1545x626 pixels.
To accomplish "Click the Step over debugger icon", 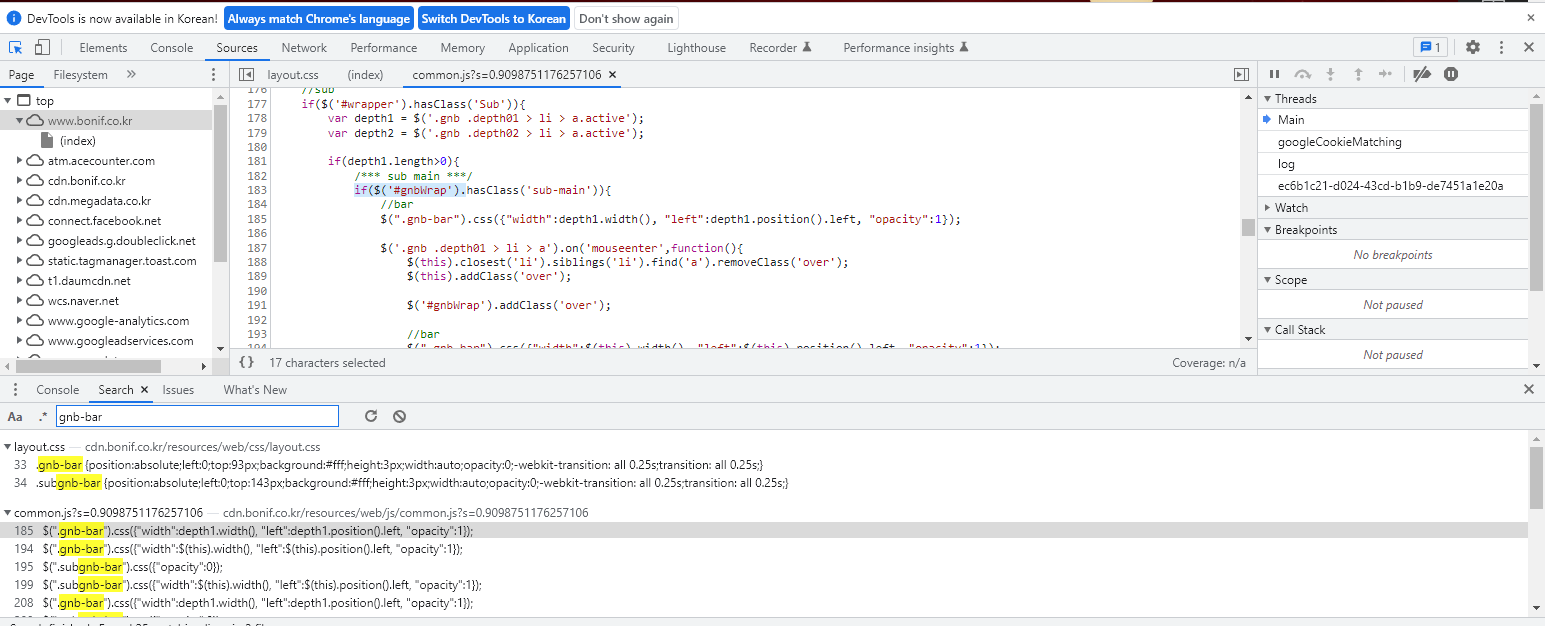I will 1302,74.
